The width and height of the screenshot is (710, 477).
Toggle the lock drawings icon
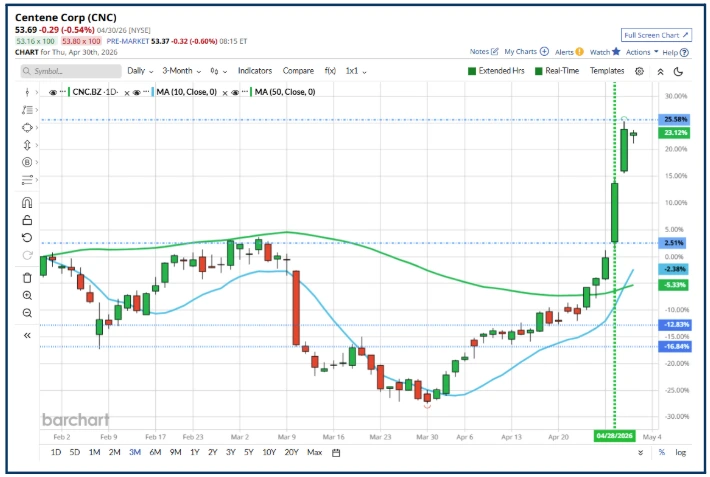click(x=27, y=220)
